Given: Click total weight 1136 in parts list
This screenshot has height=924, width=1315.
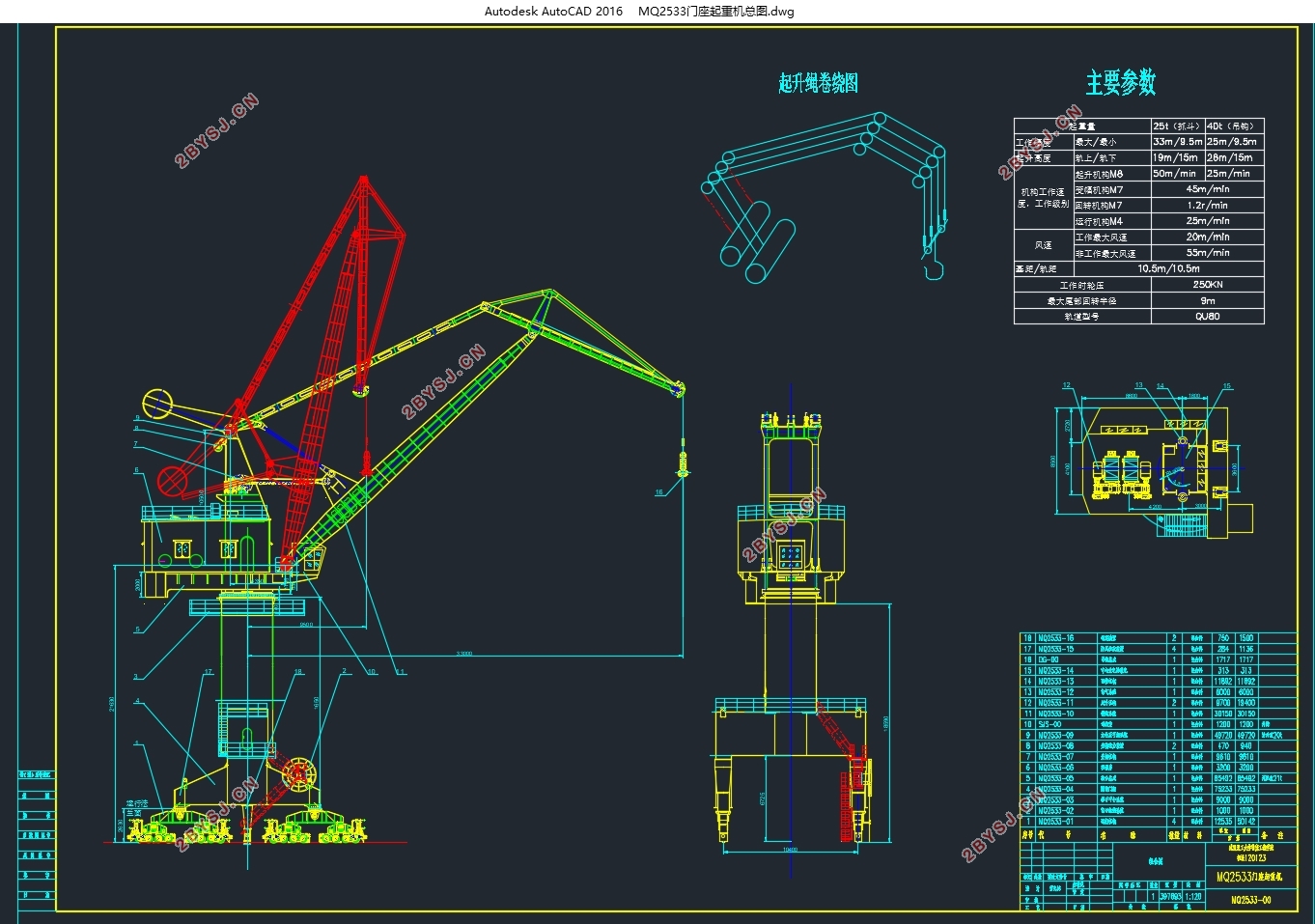Looking at the screenshot, I should pos(1246,649).
